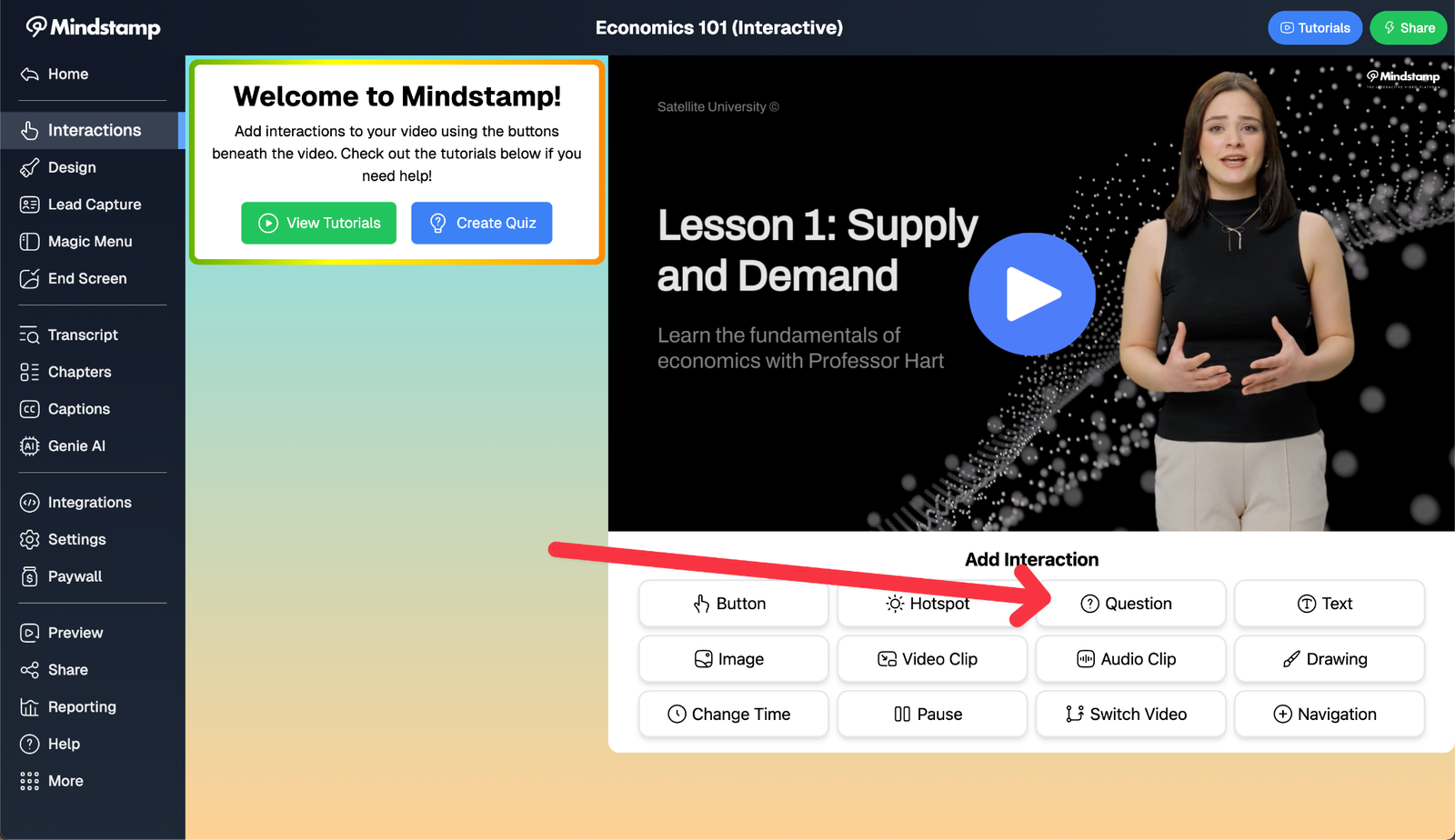This screenshot has width=1455, height=840.
Task: Click the green Share button at top right
Action: (x=1408, y=28)
